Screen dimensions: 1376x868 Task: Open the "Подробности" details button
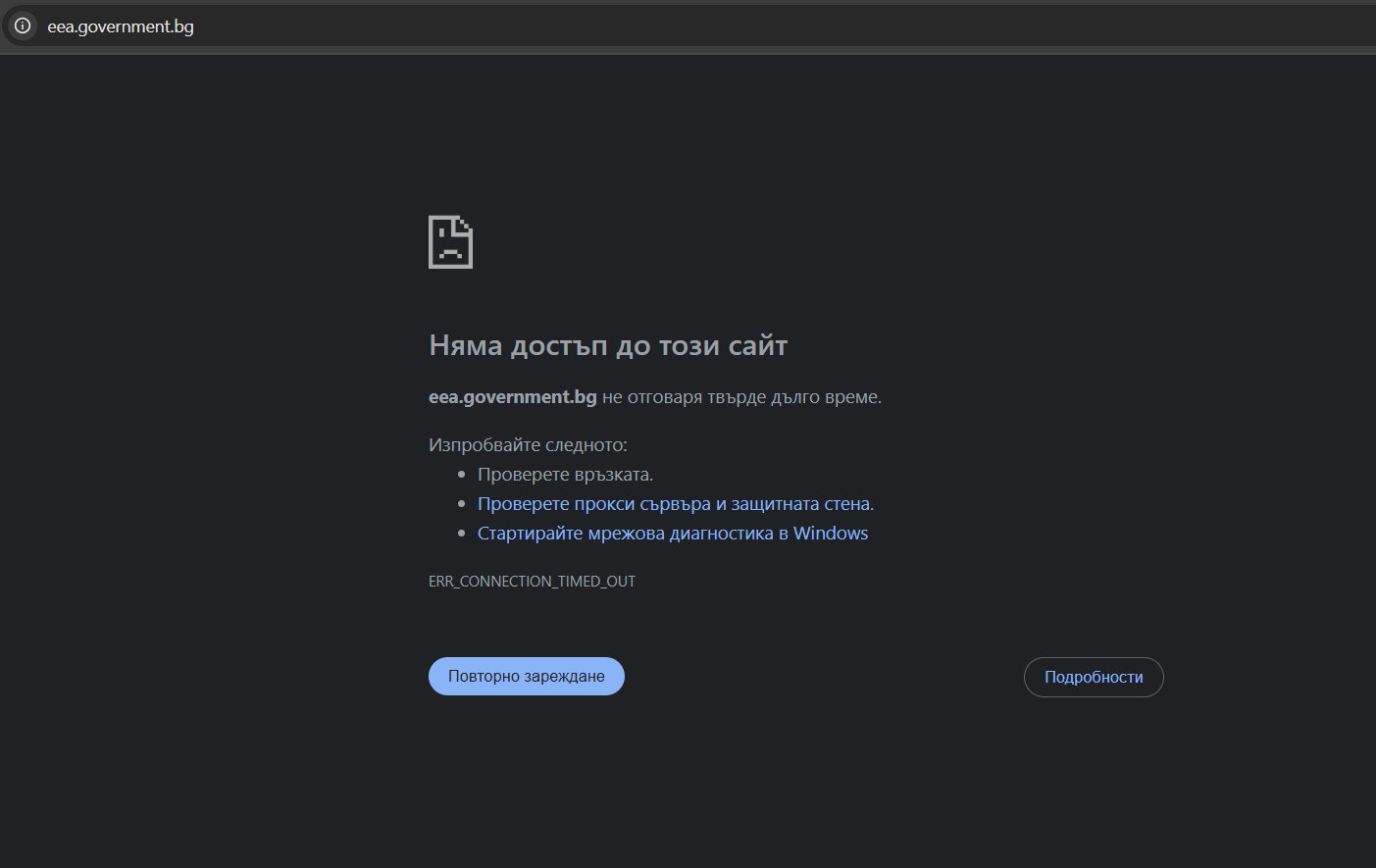pos(1094,677)
